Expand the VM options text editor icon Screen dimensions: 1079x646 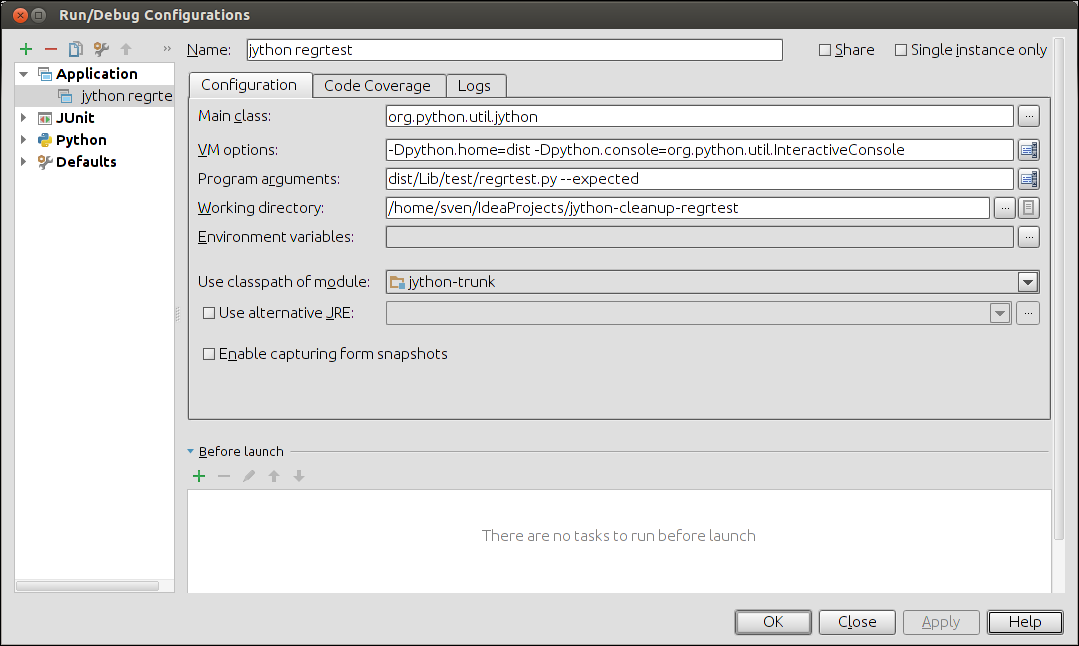[x=1028, y=150]
